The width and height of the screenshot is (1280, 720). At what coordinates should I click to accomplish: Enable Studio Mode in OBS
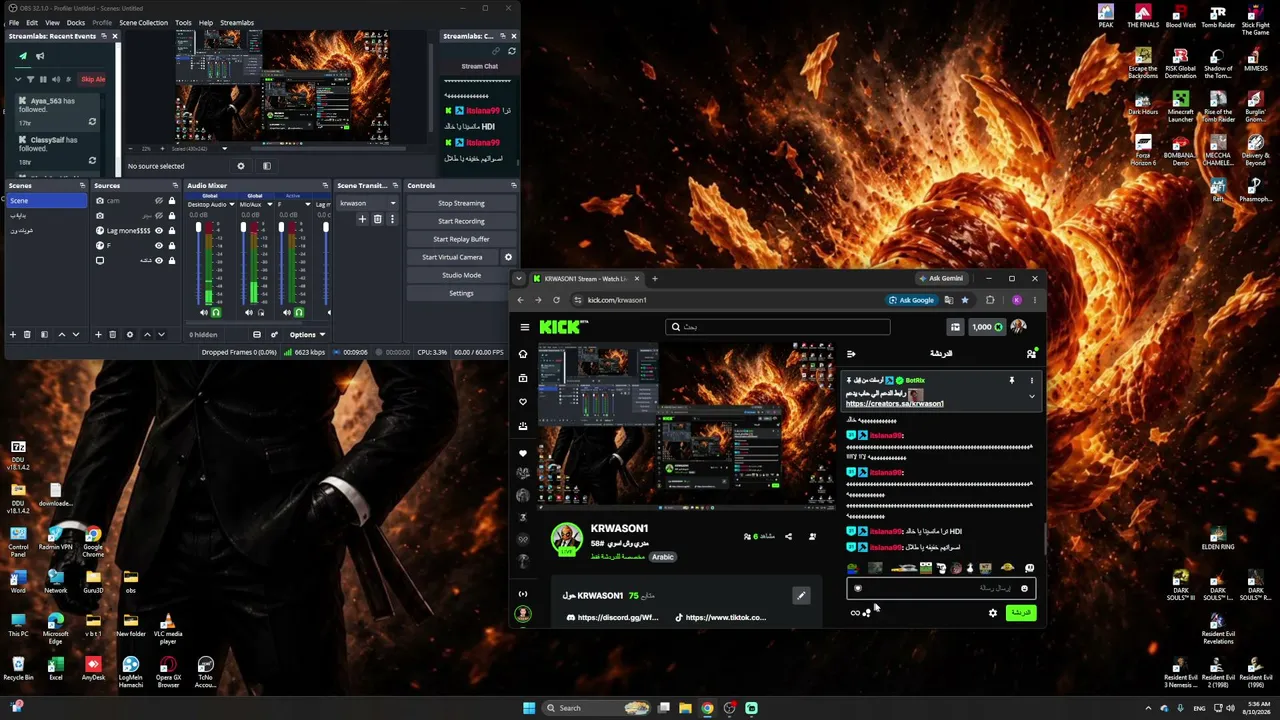(461, 275)
